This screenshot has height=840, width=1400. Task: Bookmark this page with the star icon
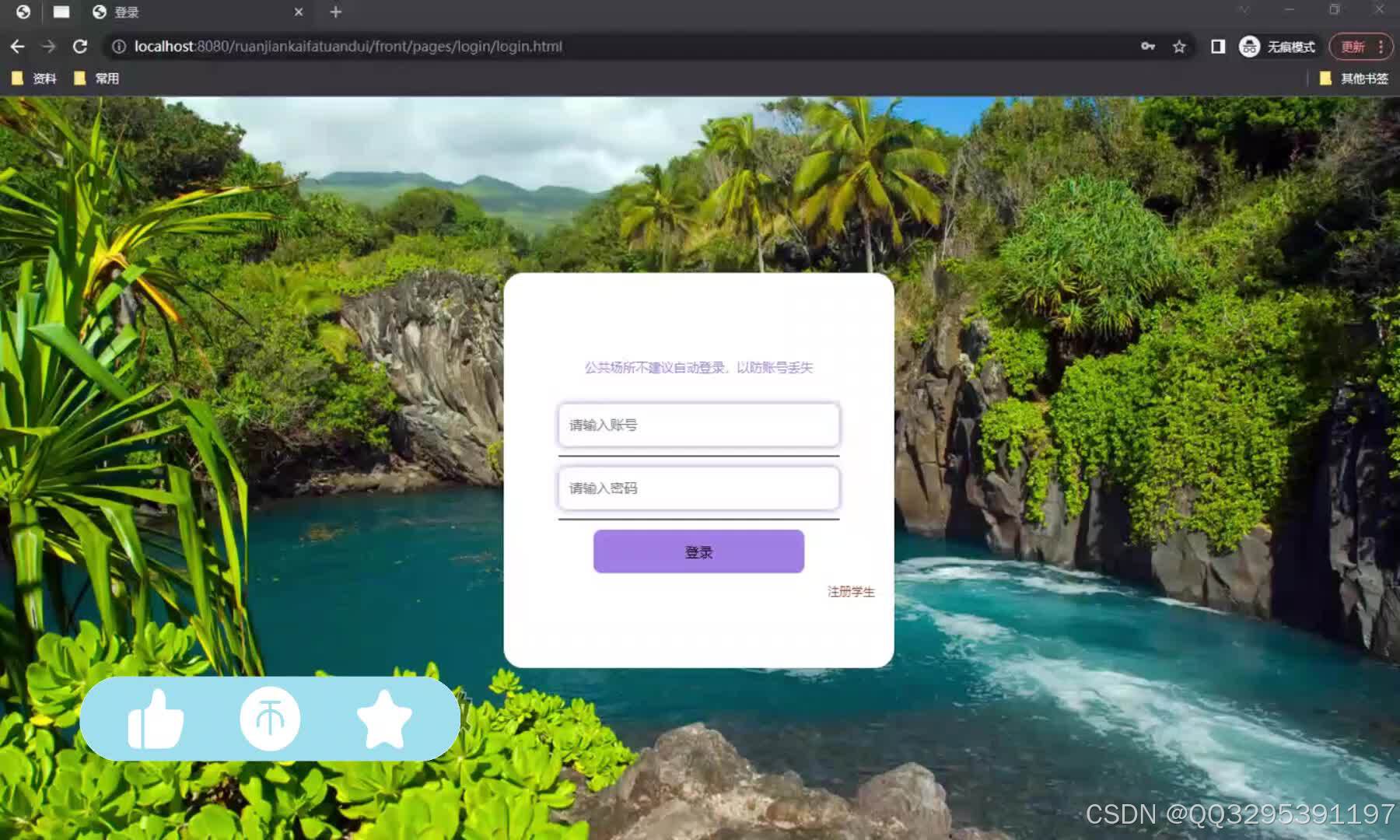(x=1179, y=47)
